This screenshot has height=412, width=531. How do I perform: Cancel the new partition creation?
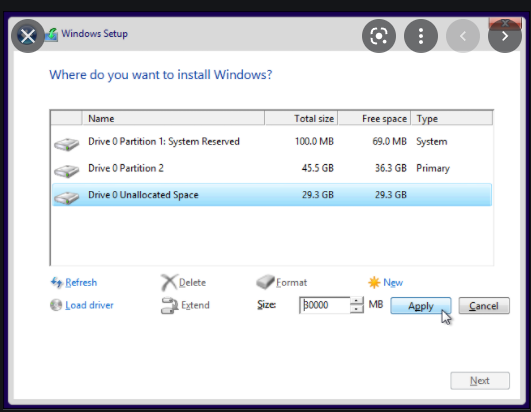tap(484, 306)
